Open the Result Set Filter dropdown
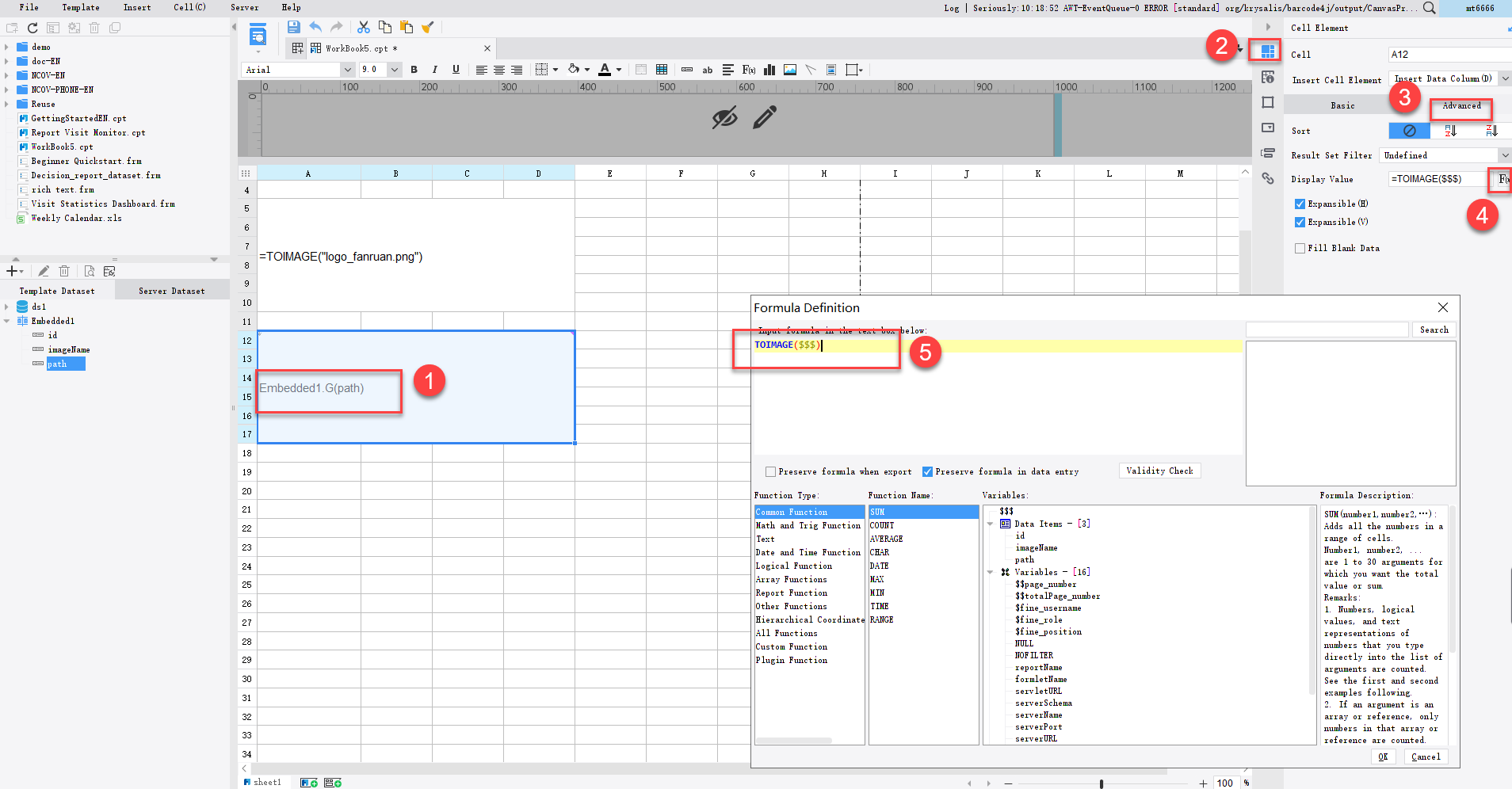The width and height of the screenshot is (1512, 789). [x=1506, y=155]
